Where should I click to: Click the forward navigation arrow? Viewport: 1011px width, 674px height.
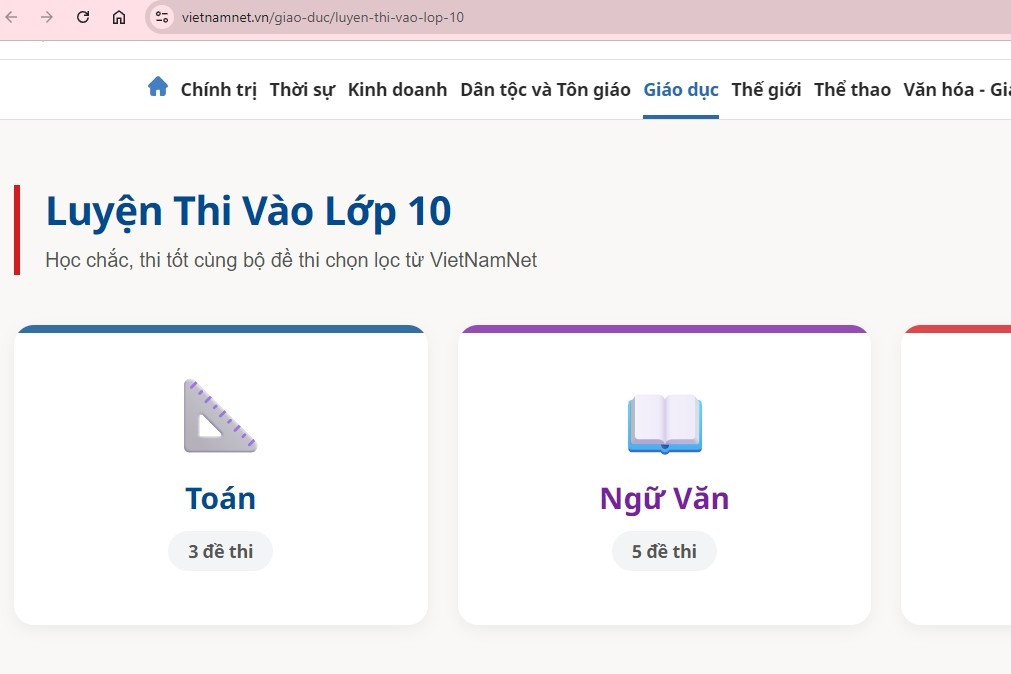[47, 17]
